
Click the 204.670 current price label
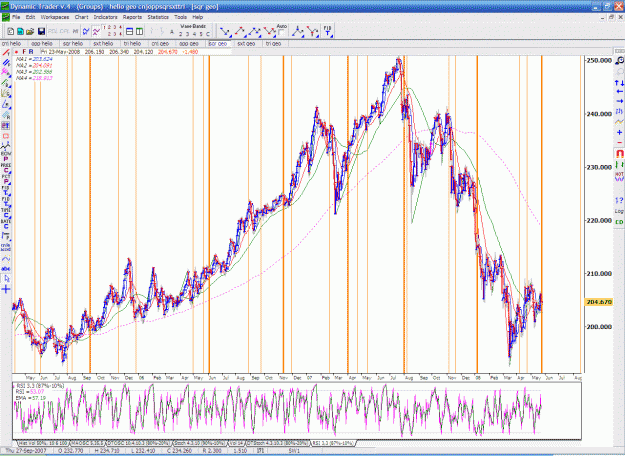[x=599, y=302]
